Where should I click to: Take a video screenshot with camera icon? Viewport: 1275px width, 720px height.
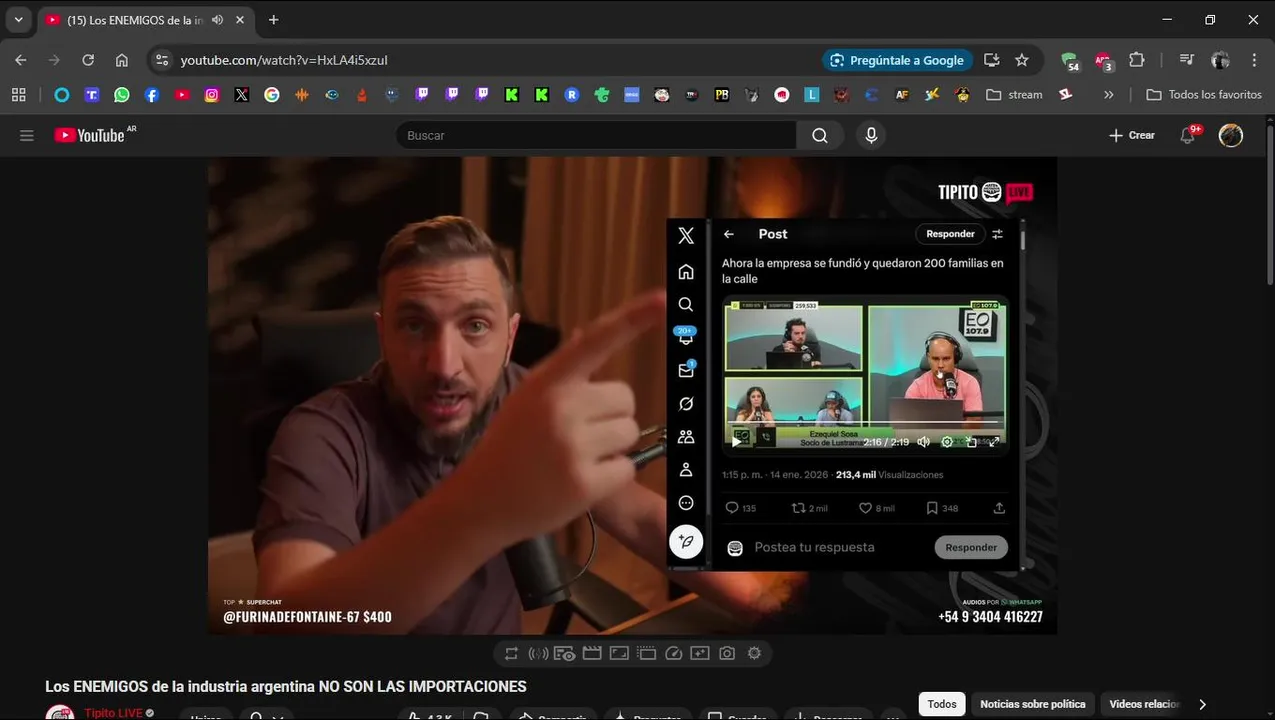click(727, 653)
